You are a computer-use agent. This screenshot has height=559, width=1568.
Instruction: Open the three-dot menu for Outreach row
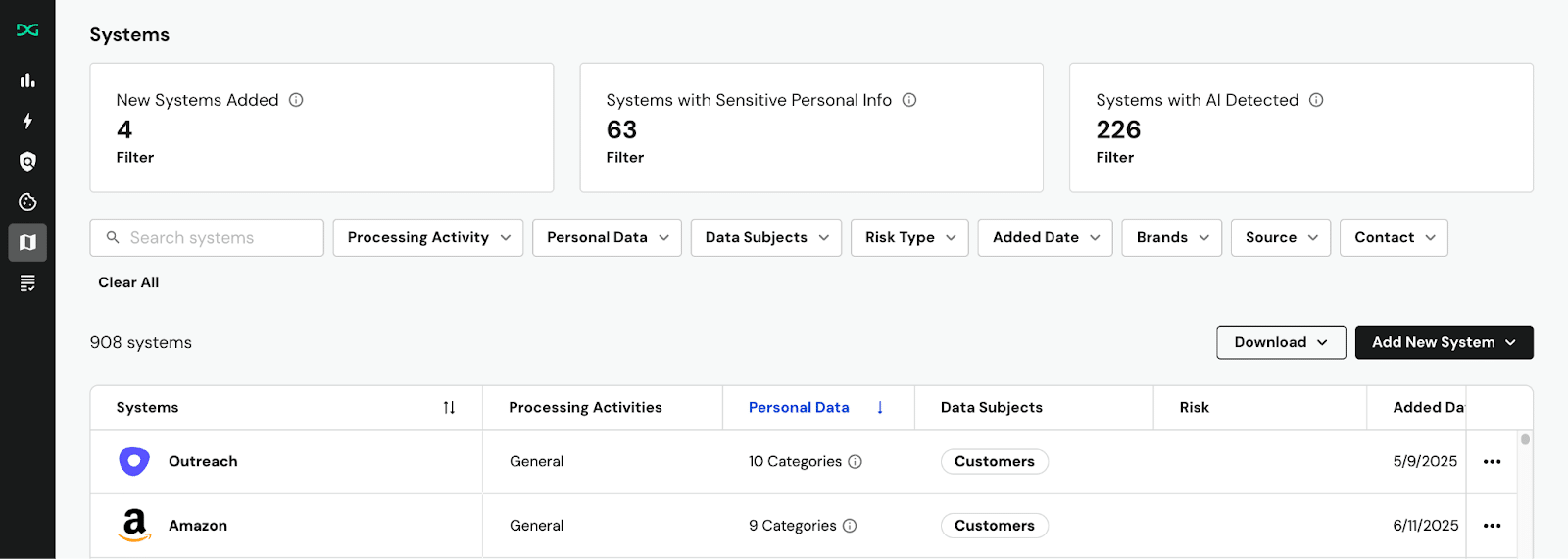tap(1492, 462)
